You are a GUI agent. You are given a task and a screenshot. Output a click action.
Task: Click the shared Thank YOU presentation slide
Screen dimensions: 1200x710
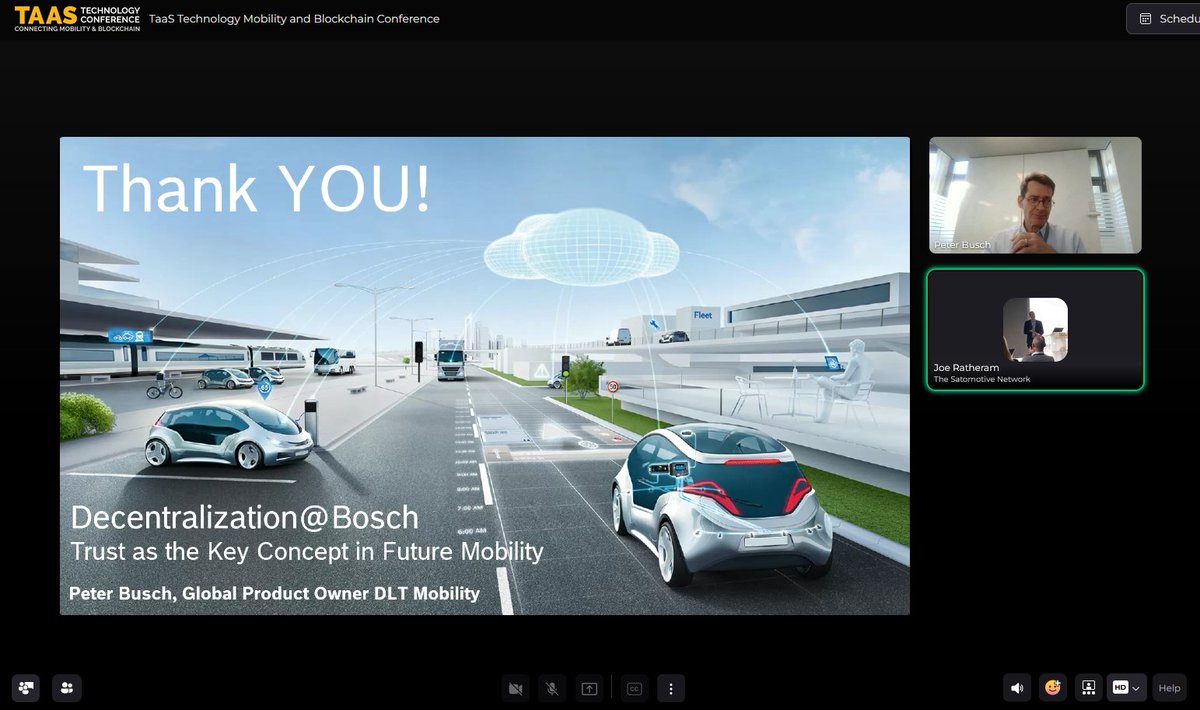click(485, 376)
